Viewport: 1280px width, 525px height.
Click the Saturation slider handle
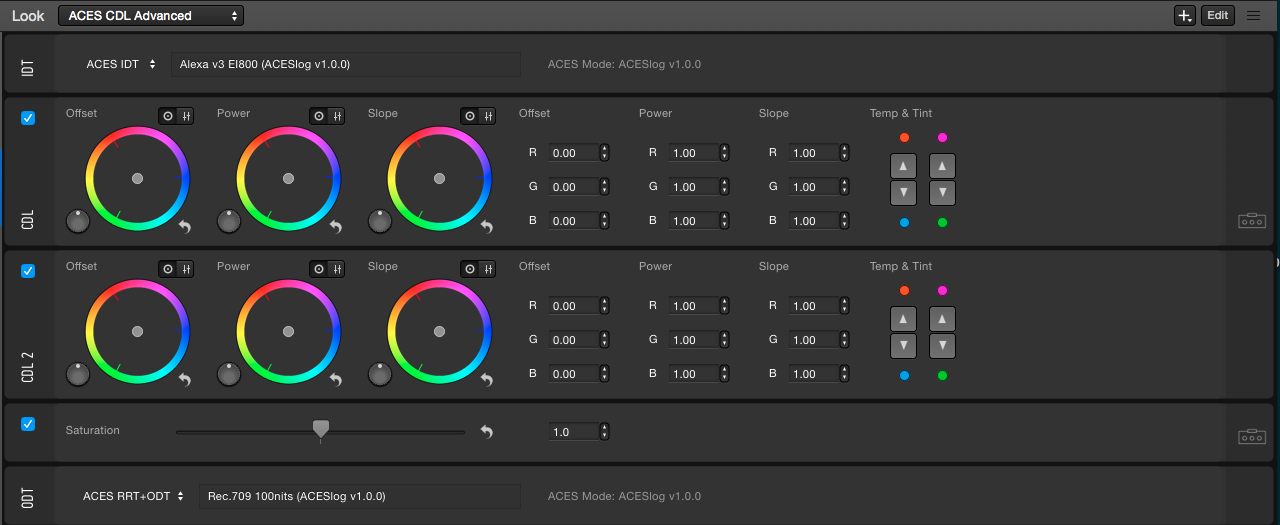pos(321,429)
